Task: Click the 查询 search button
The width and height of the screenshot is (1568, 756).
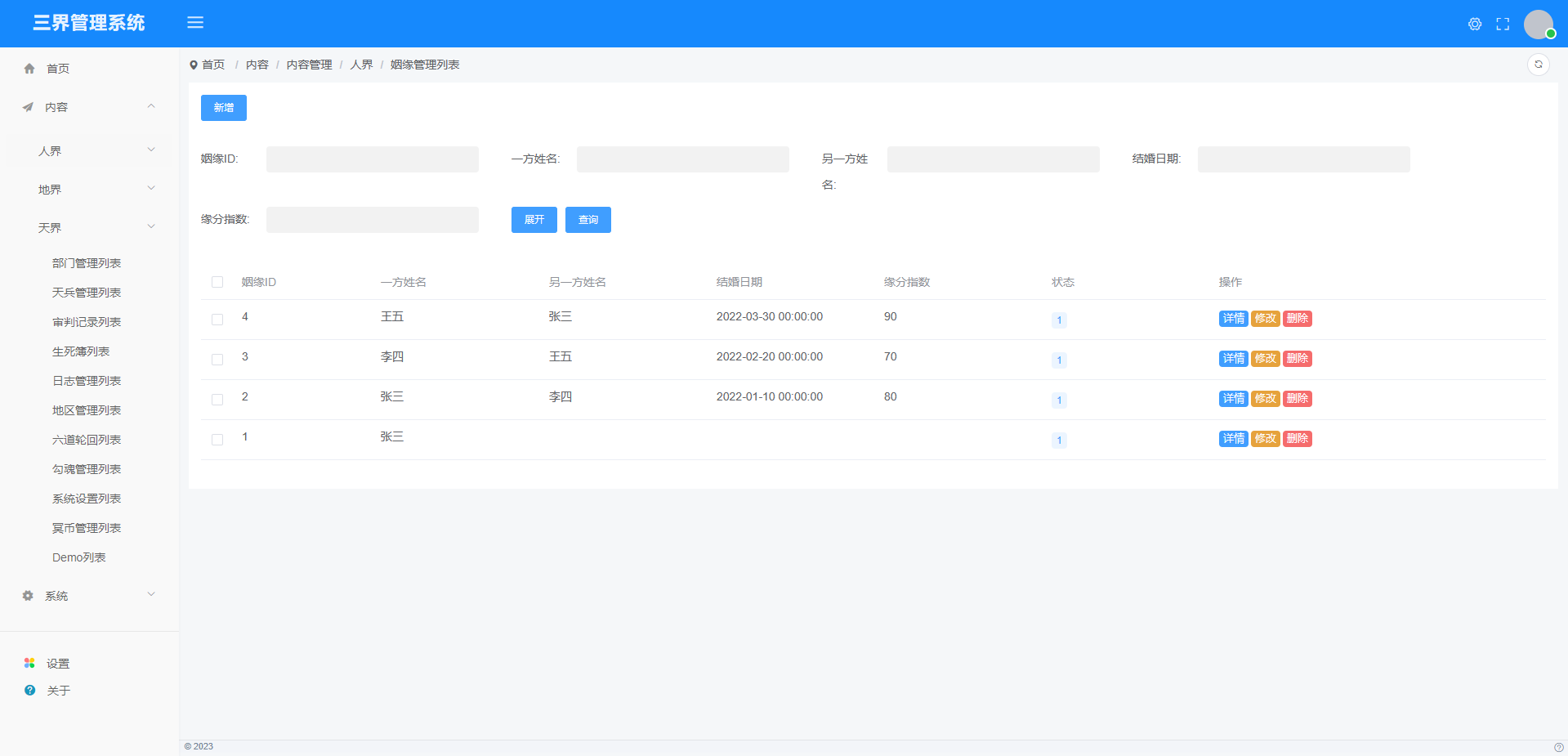Action: click(x=587, y=219)
